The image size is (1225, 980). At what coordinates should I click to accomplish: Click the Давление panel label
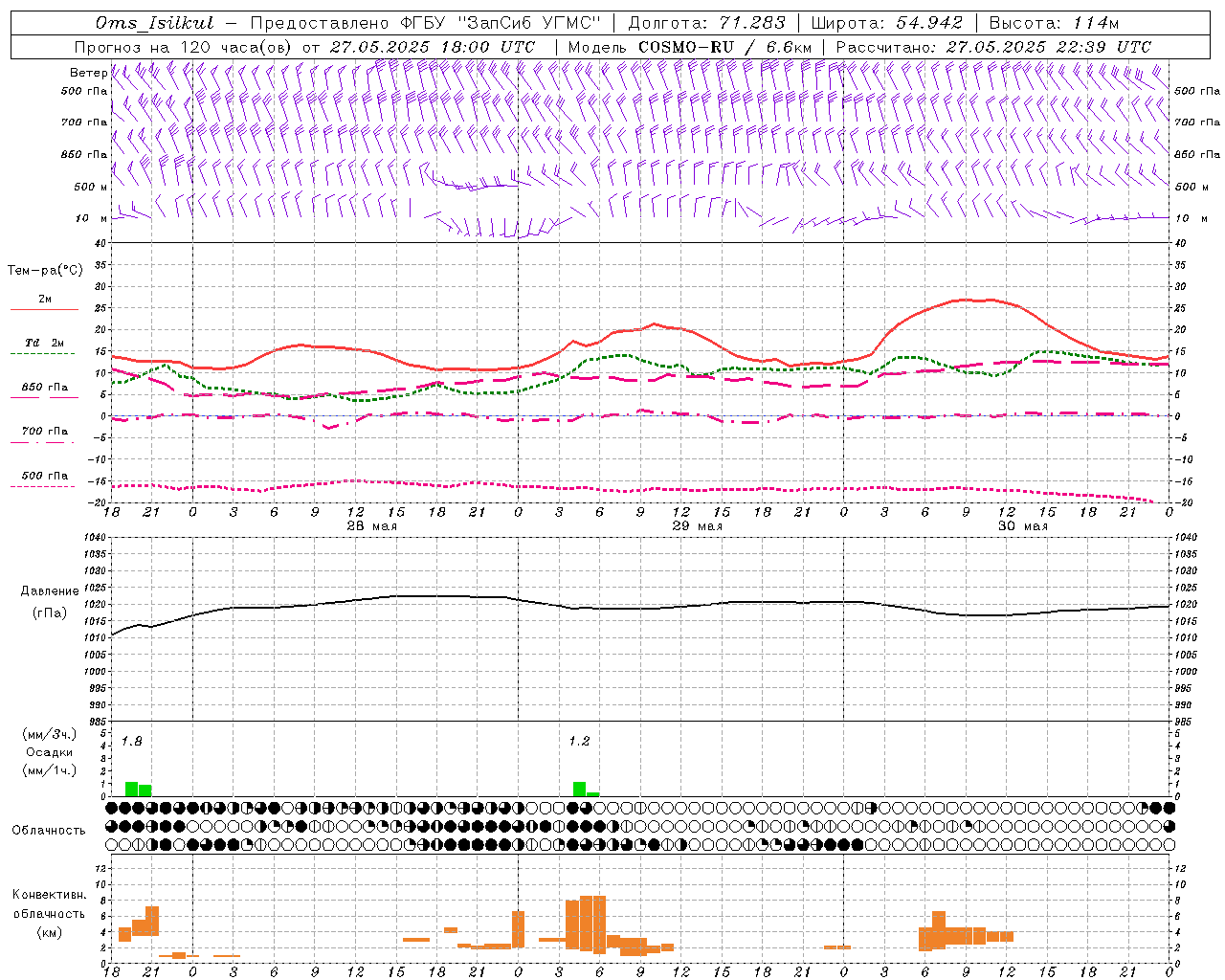(x=50, y=591)
